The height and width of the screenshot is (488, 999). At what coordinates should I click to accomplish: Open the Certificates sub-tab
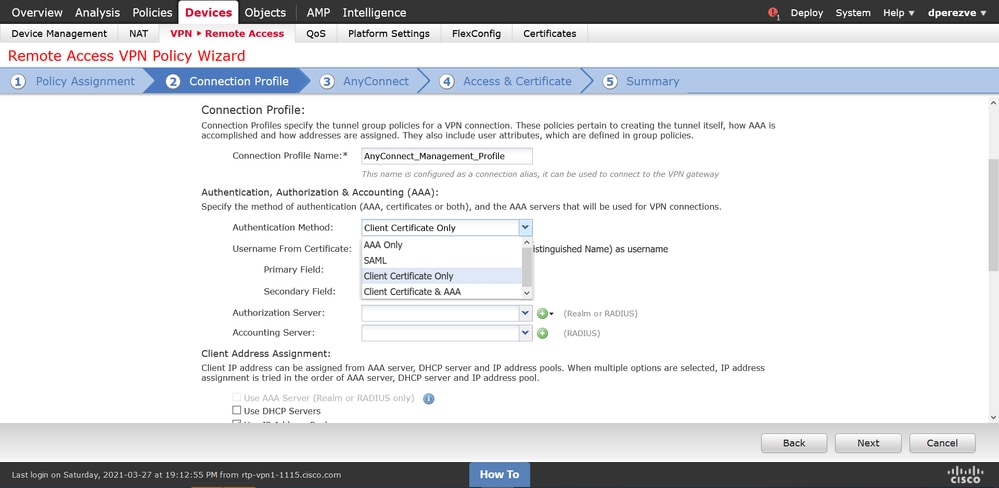point(550,34)
